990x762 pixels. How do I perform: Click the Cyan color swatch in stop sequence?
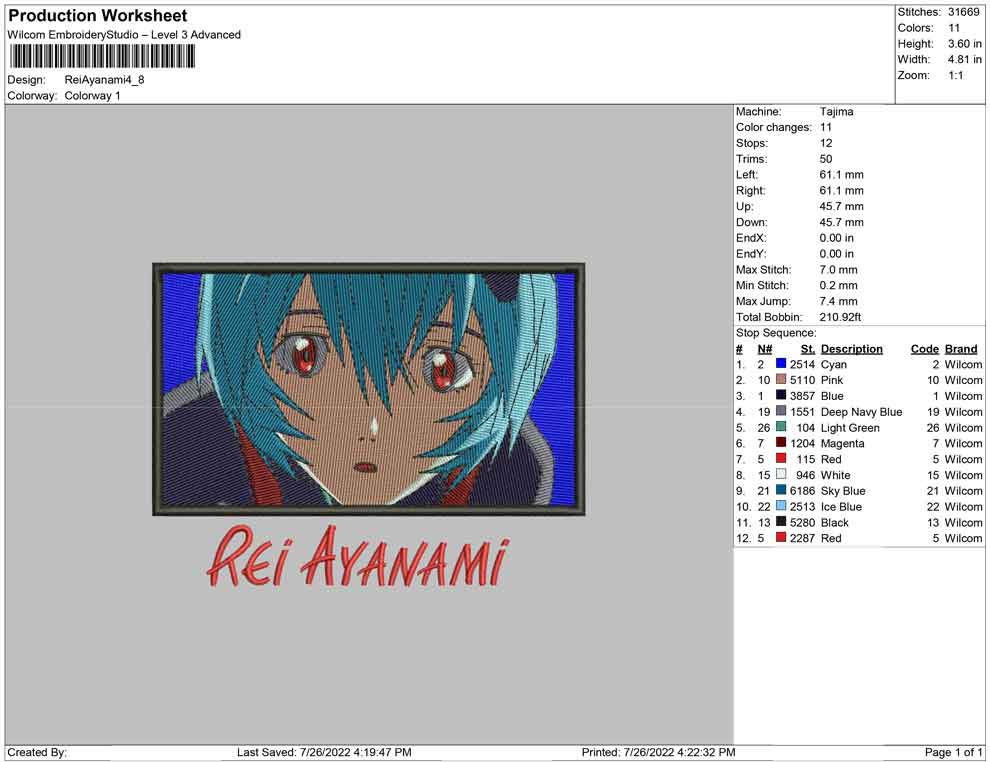click(x=781, y=365)
